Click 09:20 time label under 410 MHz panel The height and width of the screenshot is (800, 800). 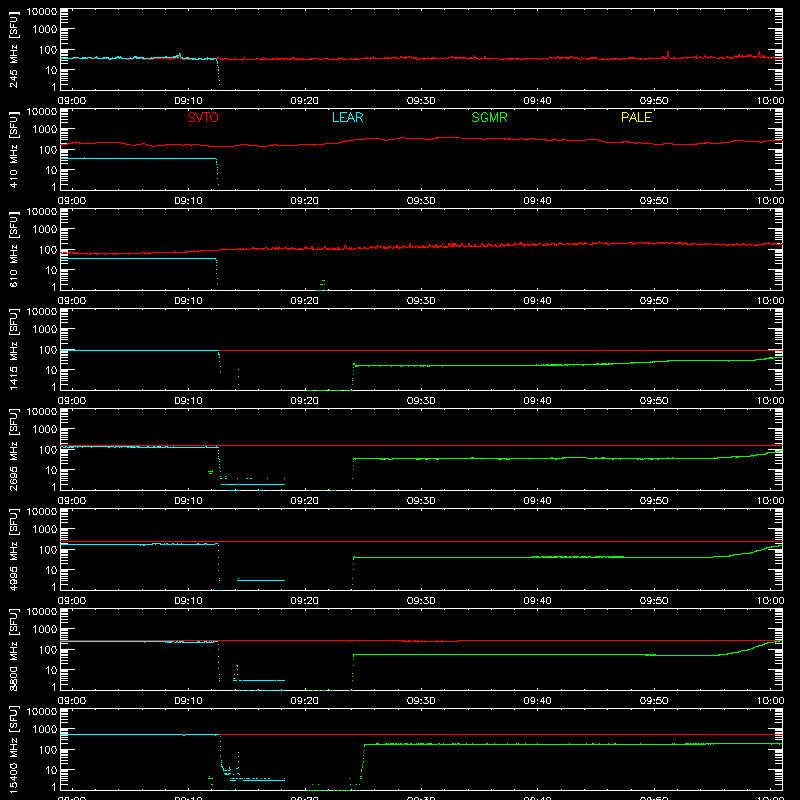(305, 201)
